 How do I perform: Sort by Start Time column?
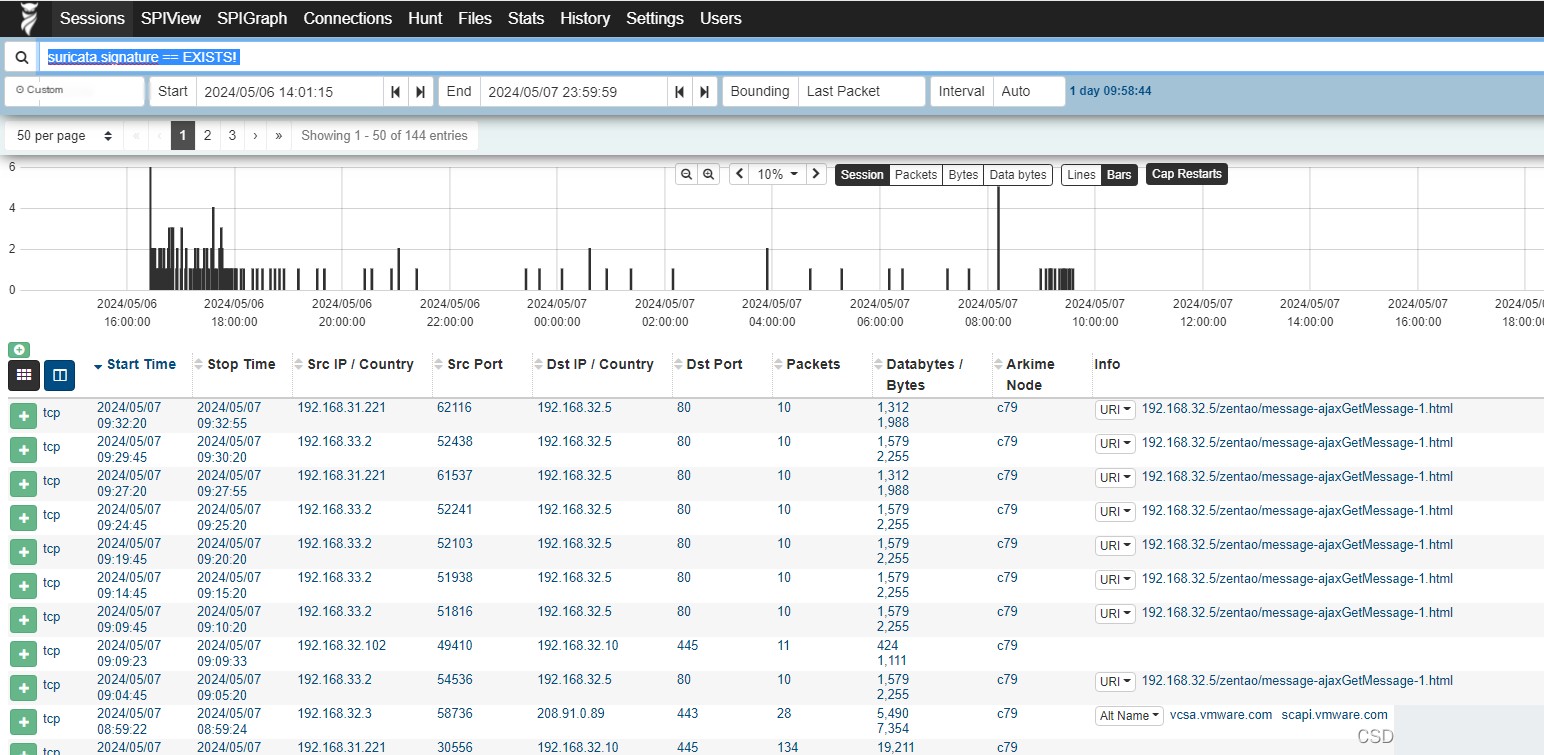coord(141,364)
